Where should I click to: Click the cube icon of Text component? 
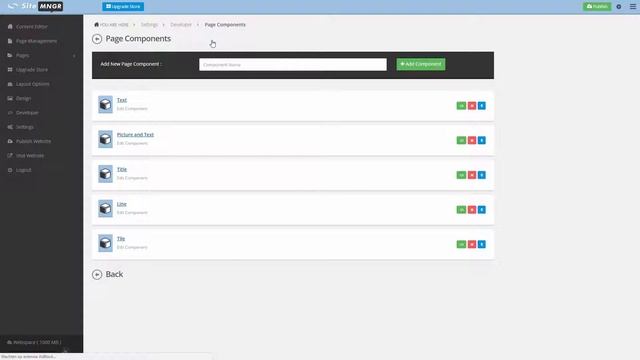(105, 104)
